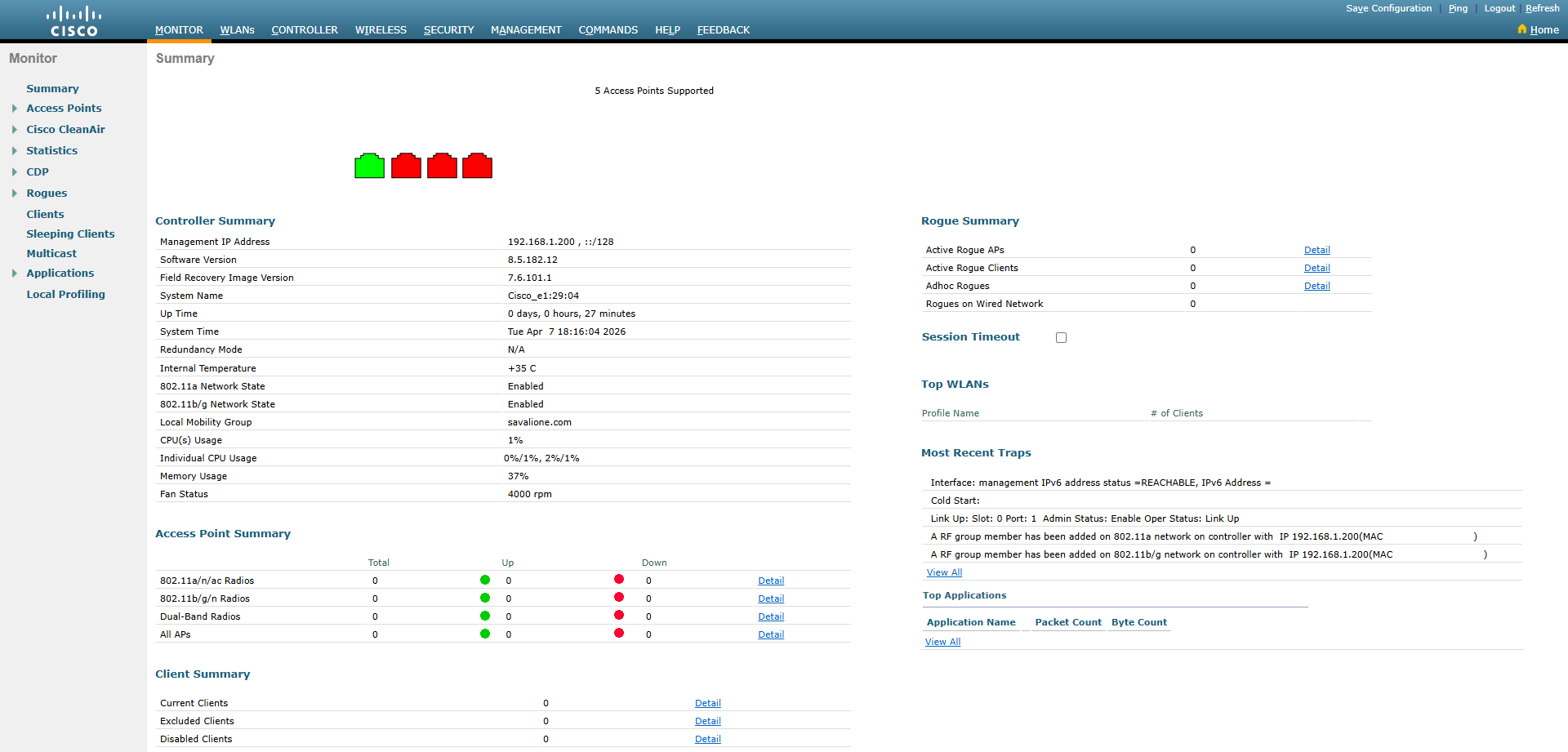
Task: Open the SECURITY menu tab
Action: [x=448, y=29]
